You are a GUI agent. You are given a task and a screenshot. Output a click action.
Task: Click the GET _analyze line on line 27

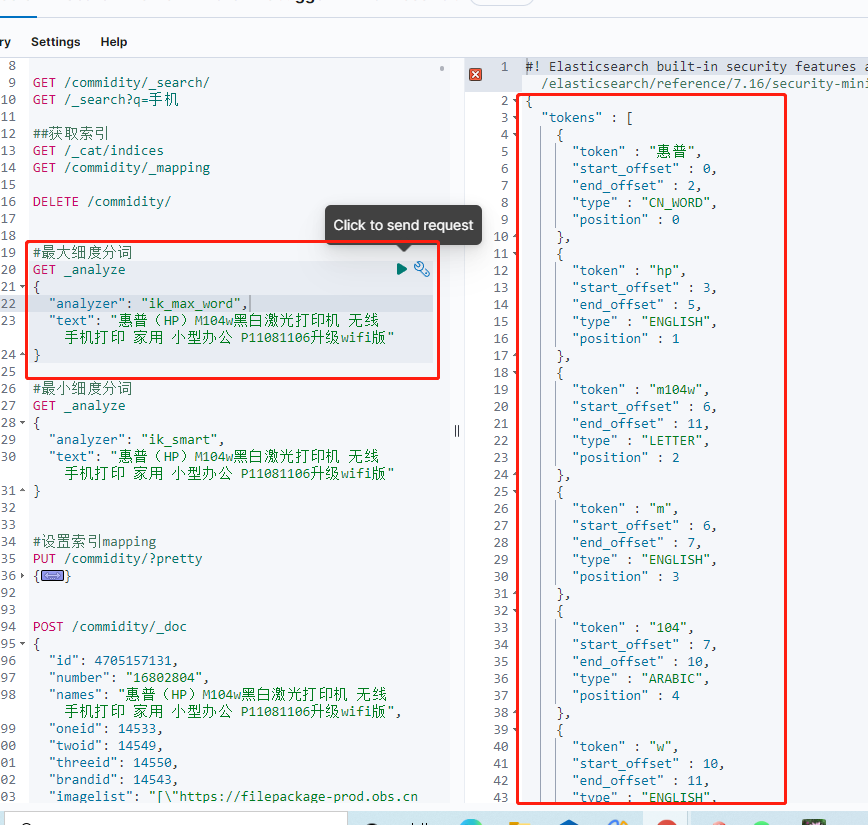79,406
